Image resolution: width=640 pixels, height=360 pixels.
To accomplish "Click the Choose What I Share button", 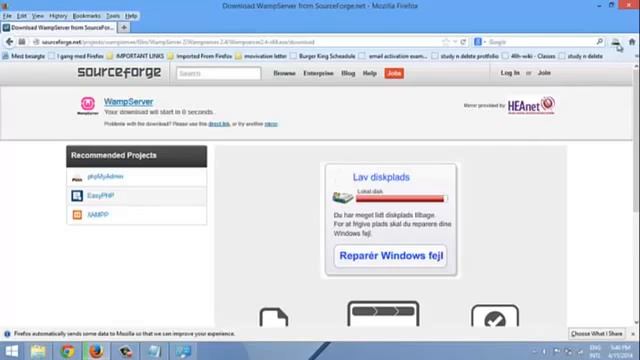I will (x=596, y=334).
